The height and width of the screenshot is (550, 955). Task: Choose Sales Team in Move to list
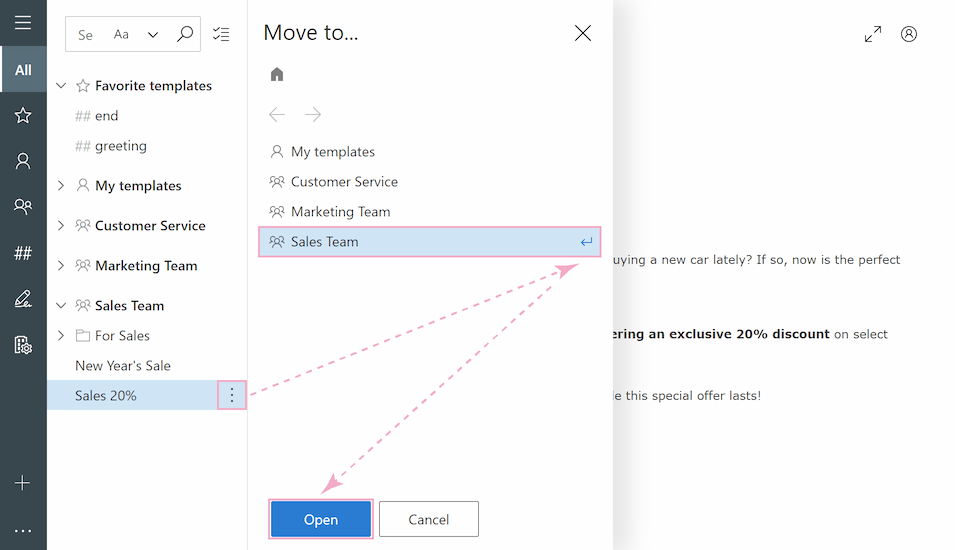point(429,242)
